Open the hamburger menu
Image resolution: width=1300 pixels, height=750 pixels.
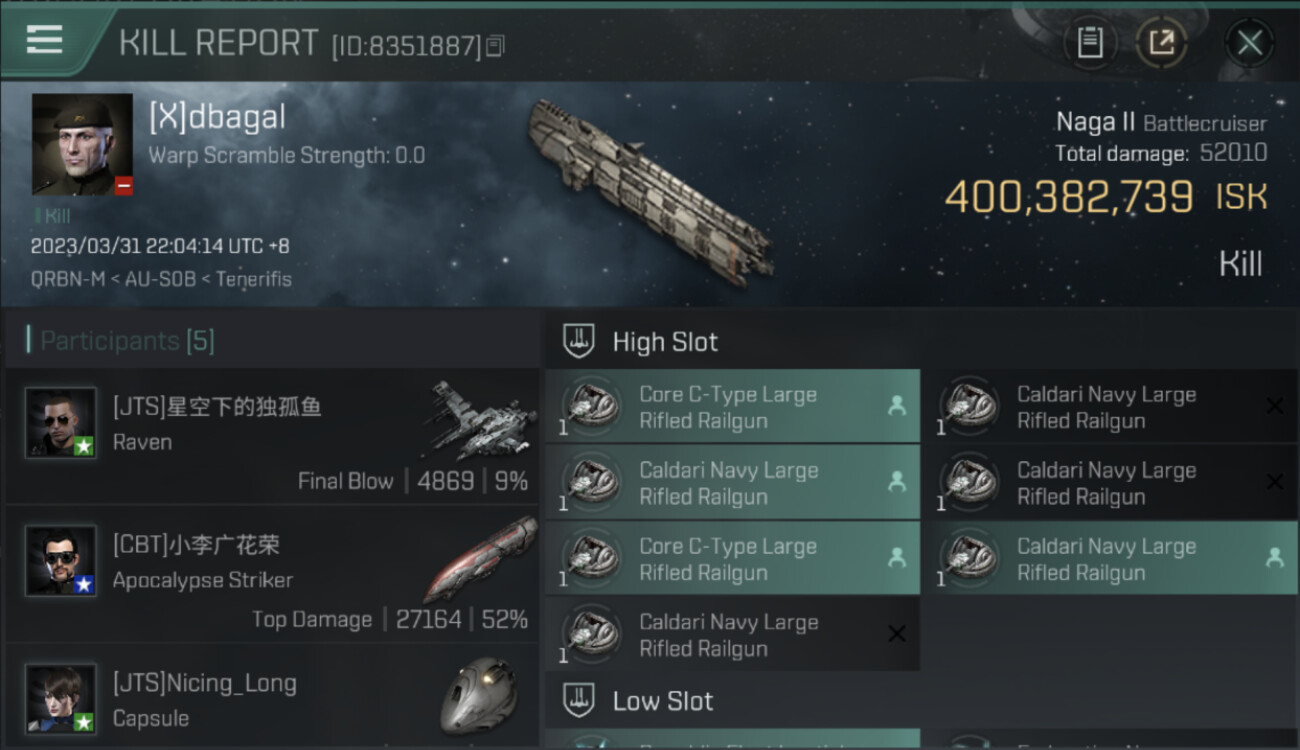point(44,40)
